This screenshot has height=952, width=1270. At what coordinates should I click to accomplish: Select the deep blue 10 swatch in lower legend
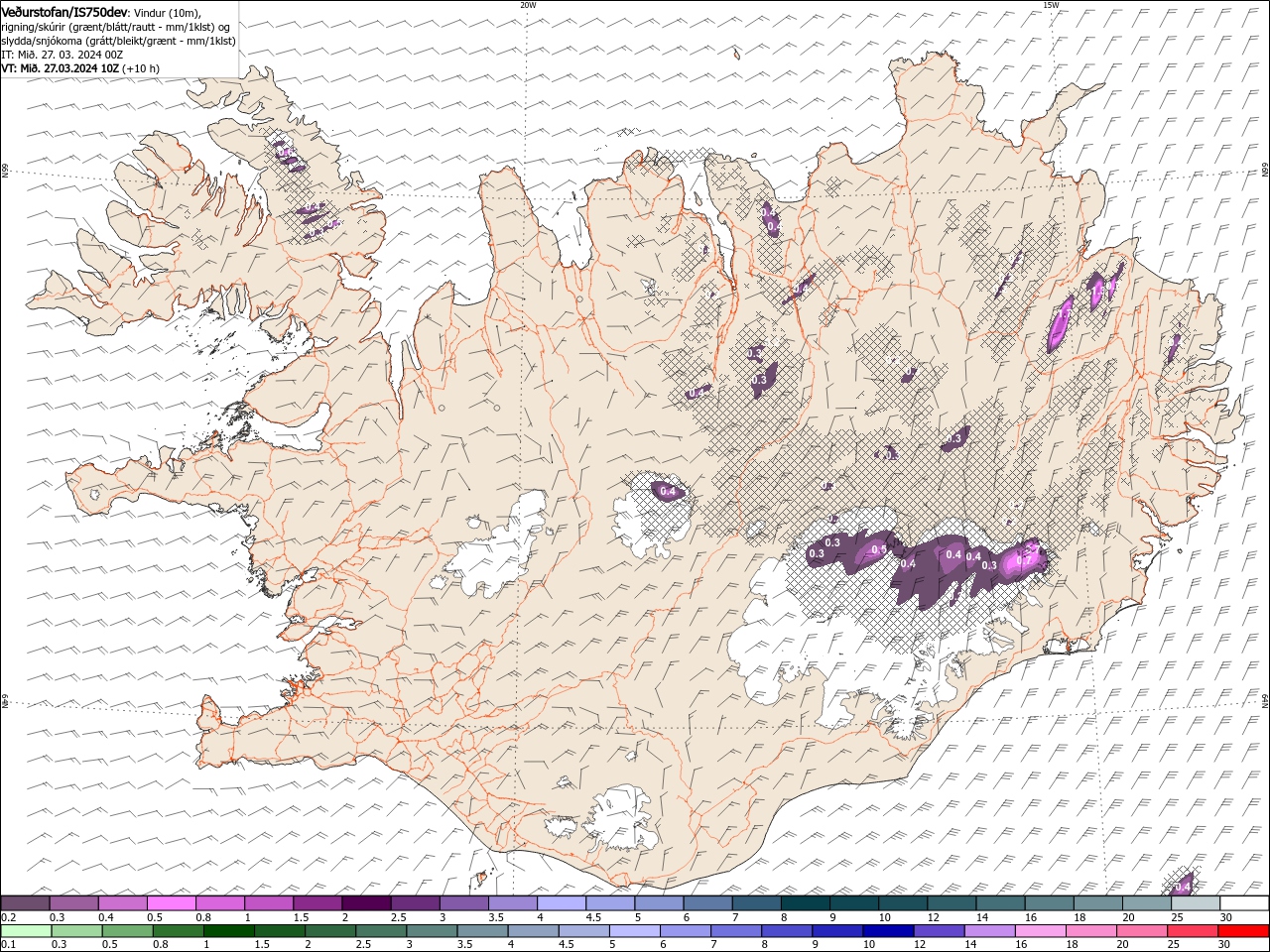887,931
